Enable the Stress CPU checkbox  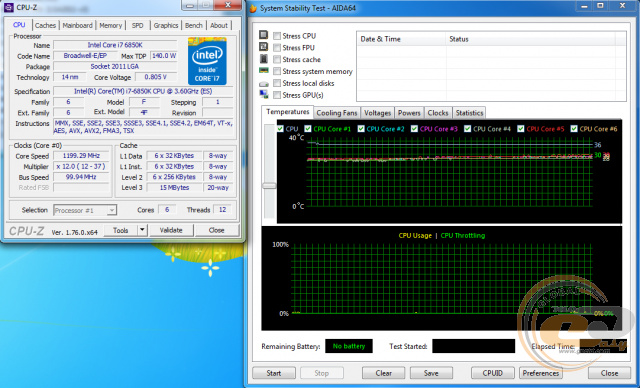pyautogui.click(x=277, y=36)
